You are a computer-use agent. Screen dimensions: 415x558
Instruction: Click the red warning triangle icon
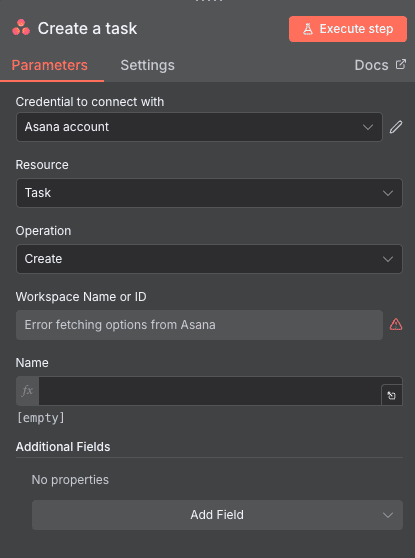396,325
